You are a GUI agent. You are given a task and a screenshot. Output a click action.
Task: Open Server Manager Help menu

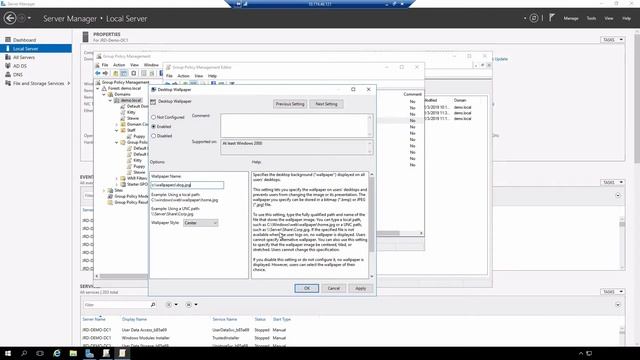pos(627,18)
